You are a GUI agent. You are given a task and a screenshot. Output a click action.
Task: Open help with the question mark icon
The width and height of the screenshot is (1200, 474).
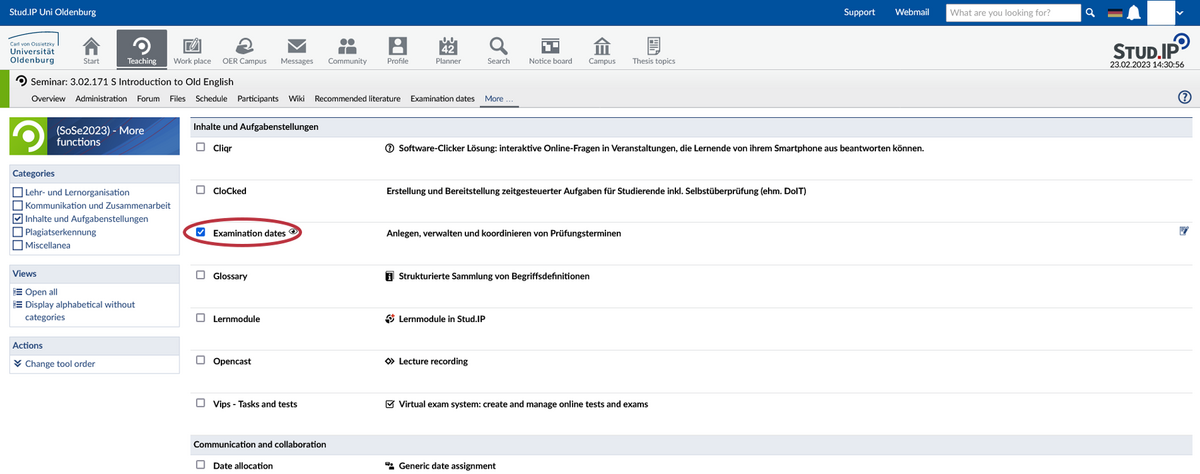pyautogui.click(x=1185, y=97)
